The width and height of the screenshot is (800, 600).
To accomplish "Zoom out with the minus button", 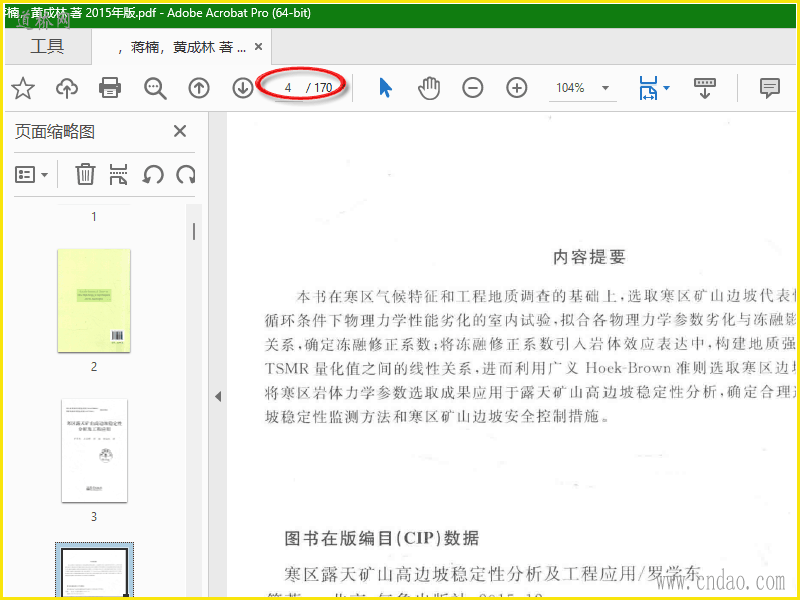I will click(473, 88).
